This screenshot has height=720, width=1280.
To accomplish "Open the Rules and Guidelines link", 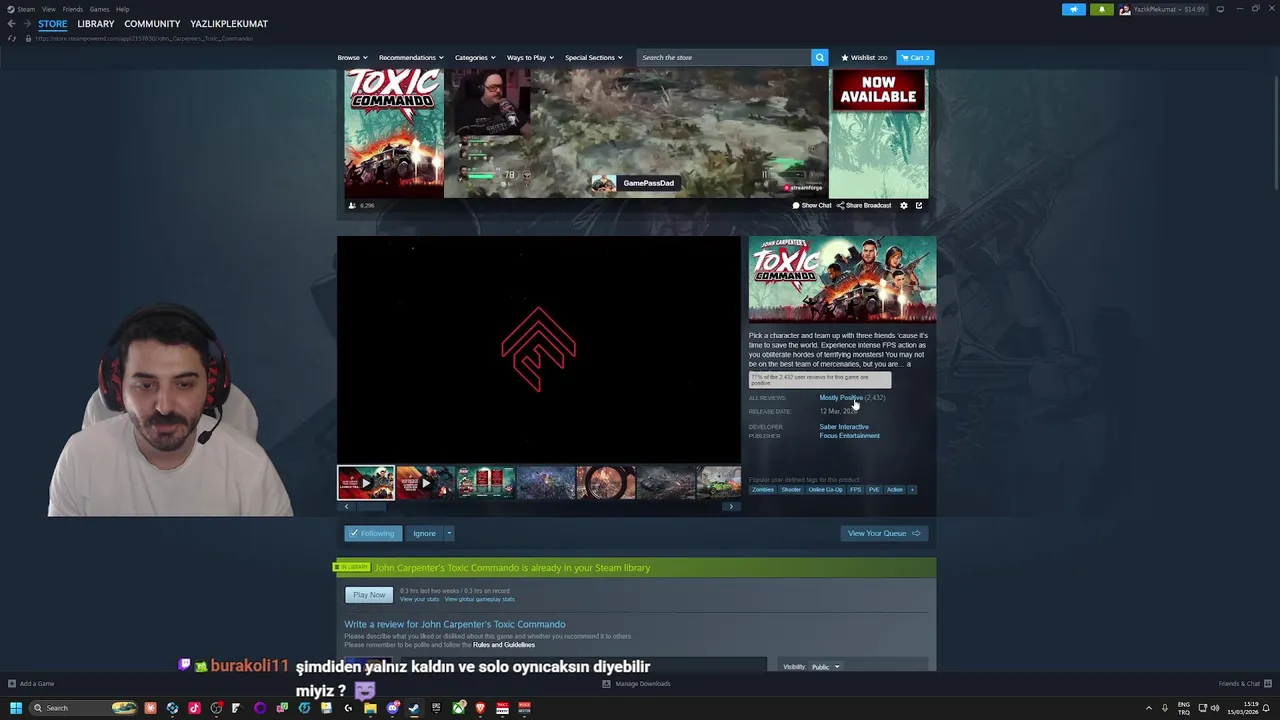I will (504, 645).
